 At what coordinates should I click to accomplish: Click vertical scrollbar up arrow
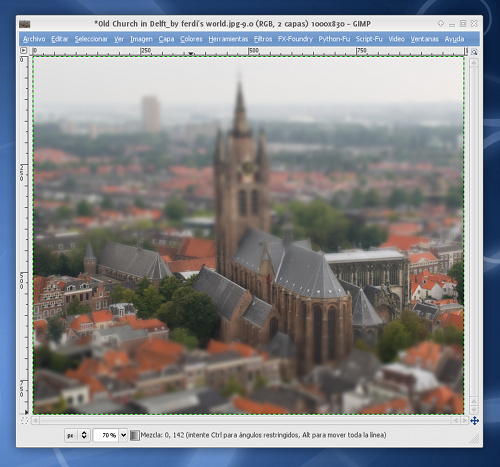[x=474, y=63]
